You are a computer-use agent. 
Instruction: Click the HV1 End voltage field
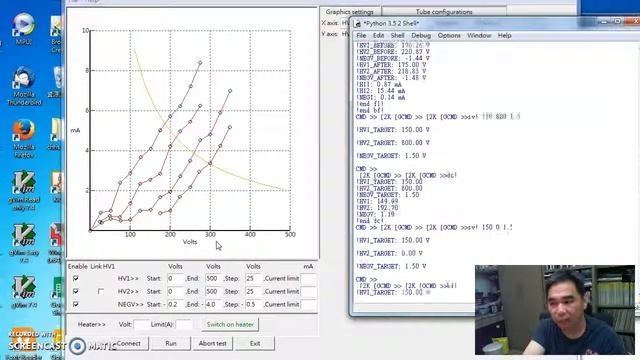click(x=213, y=278)
